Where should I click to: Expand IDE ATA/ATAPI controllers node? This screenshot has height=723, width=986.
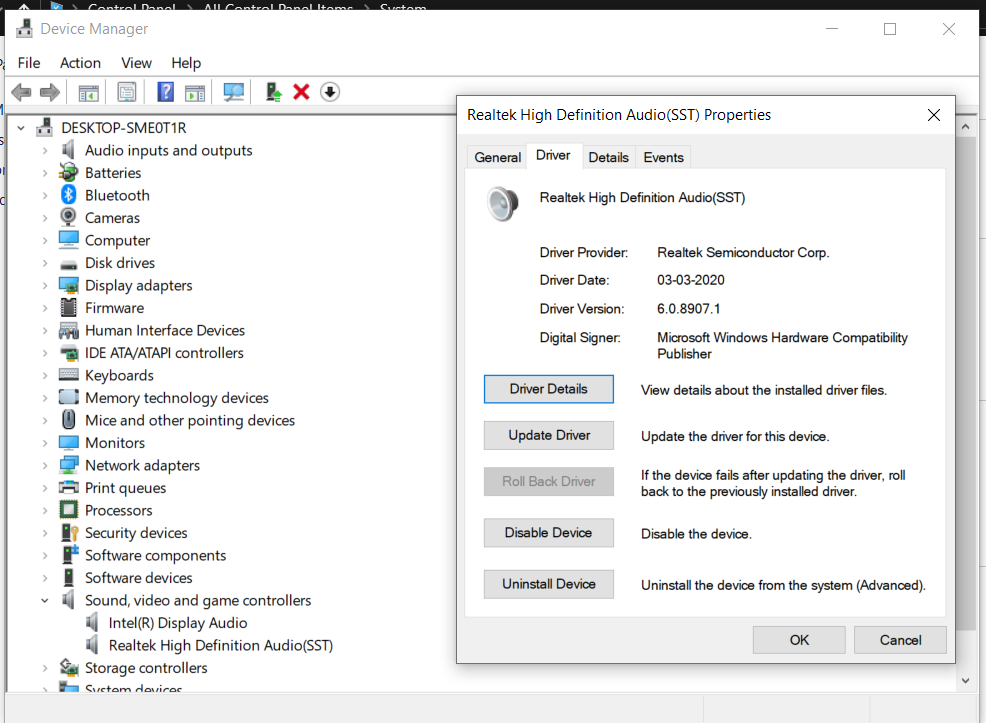click(45, 353)
